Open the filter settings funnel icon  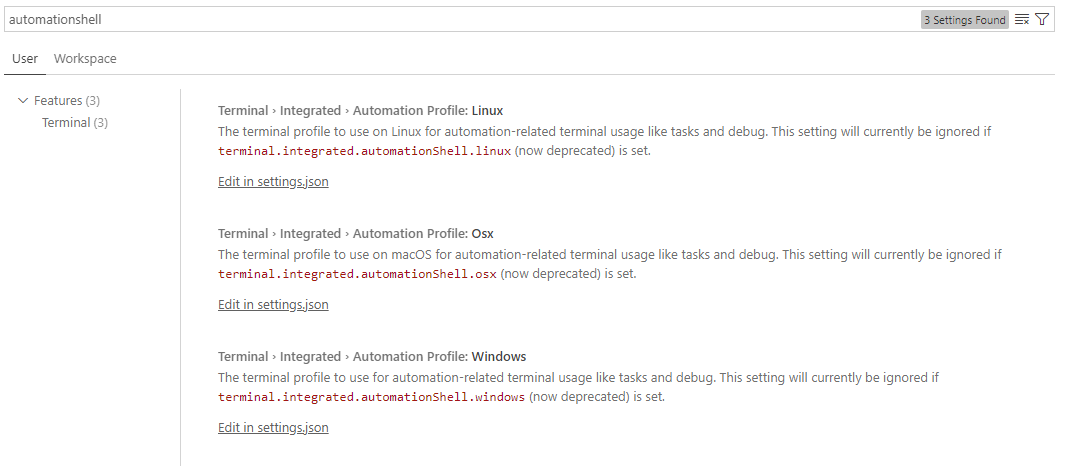1042,20
